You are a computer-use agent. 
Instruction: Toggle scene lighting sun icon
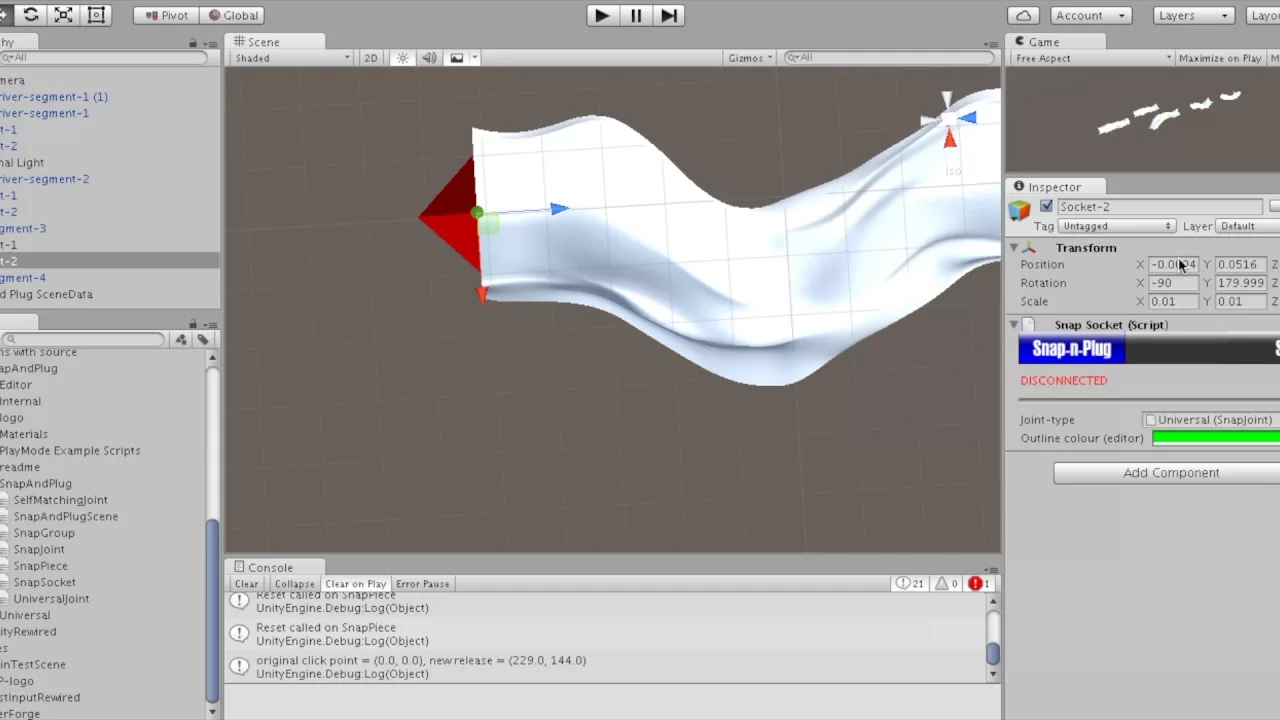pos(403,58)
